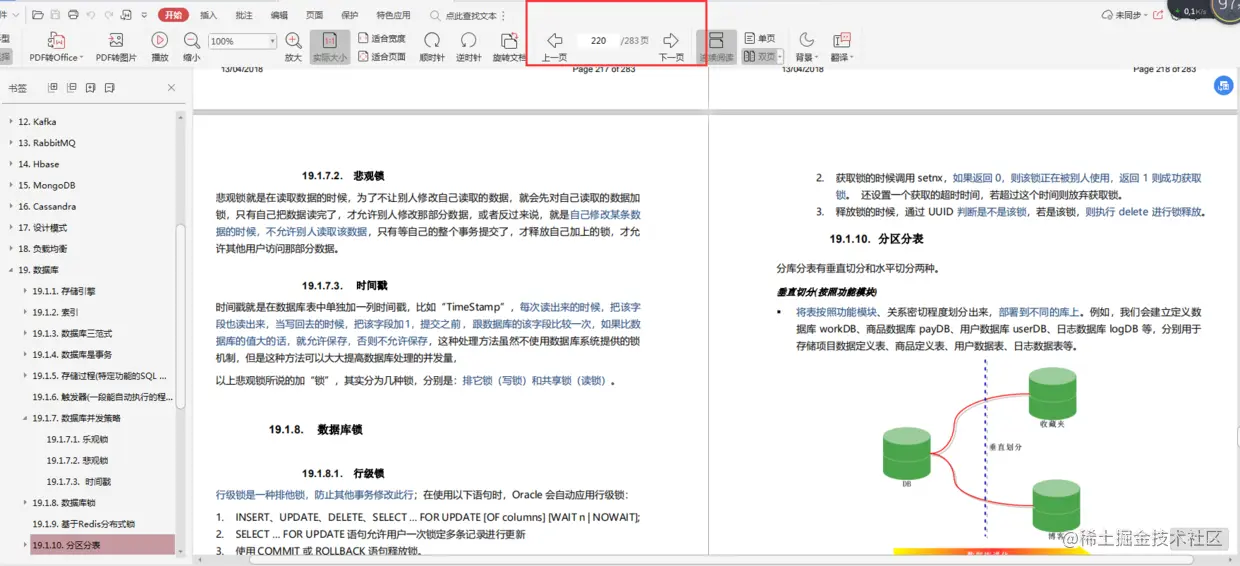Click the rotate document (旋转文档) tool

pos(509,46)
